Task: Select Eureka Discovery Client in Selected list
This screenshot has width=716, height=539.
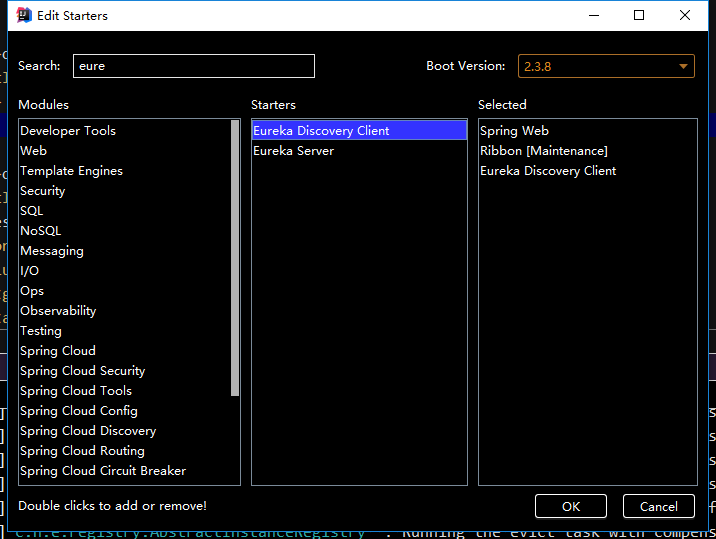Action: (x=548, y=171)
